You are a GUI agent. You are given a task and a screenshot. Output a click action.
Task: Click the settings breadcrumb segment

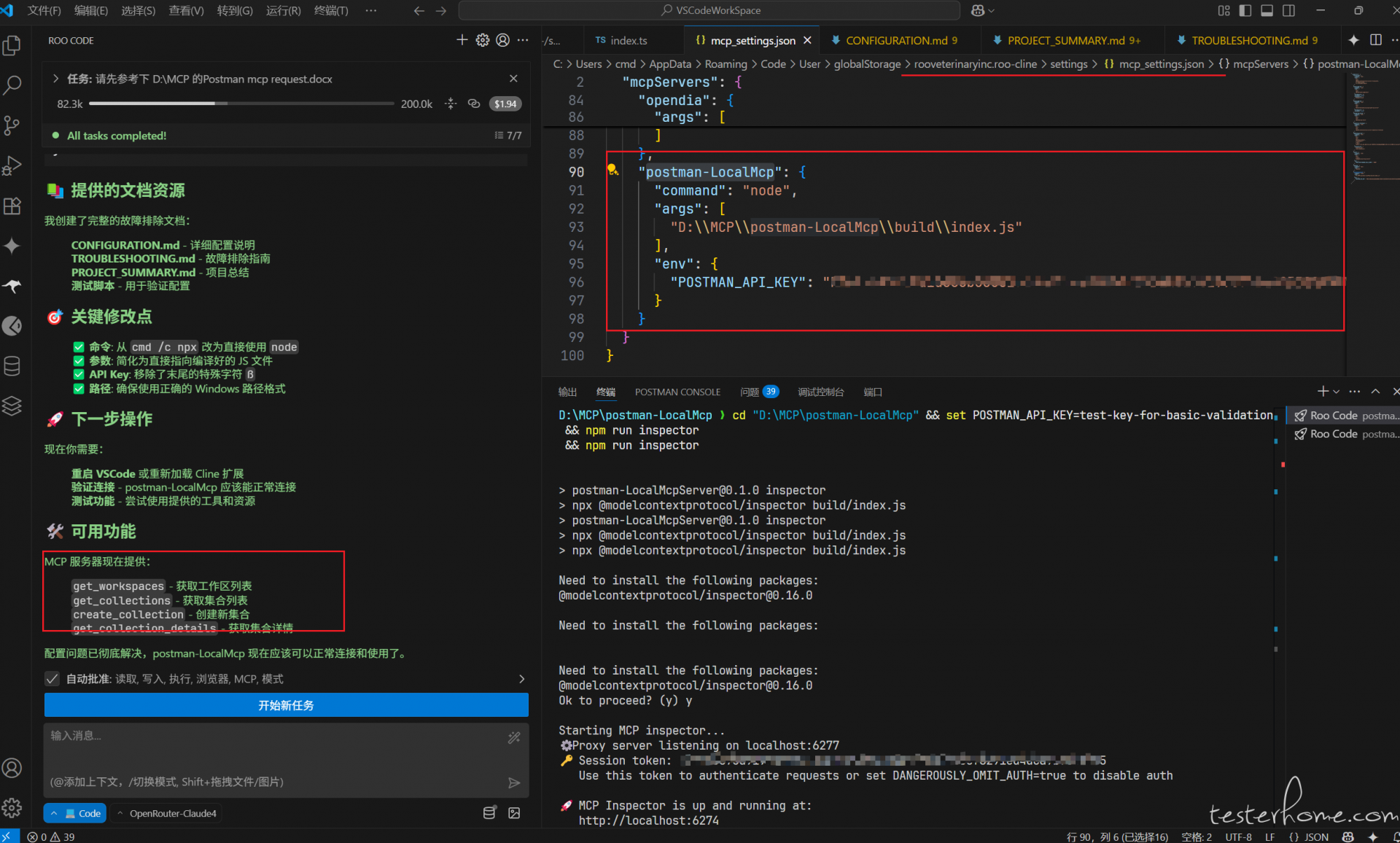coord(1068,64)
